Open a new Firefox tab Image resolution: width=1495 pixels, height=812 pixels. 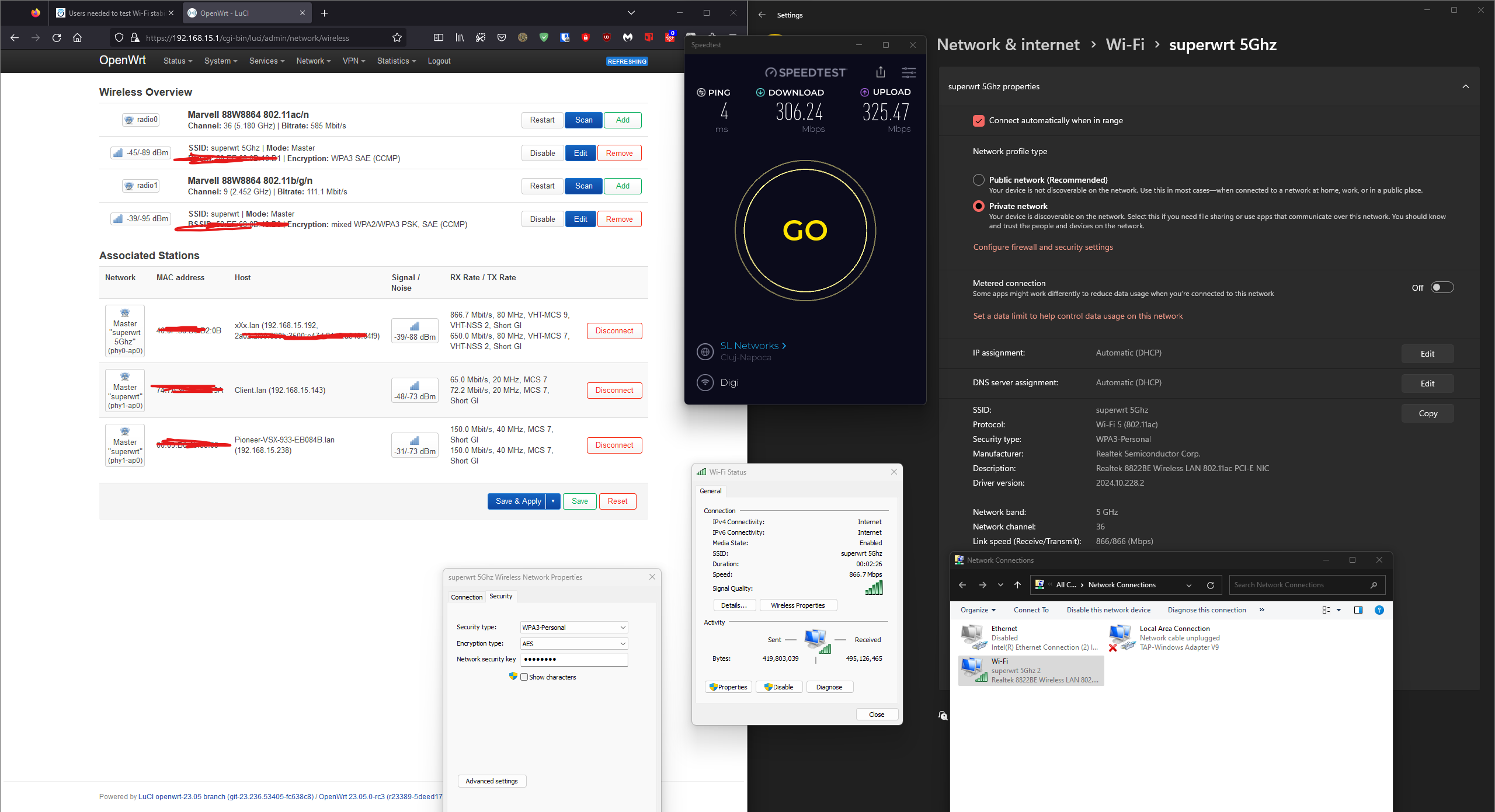[325, 13]
